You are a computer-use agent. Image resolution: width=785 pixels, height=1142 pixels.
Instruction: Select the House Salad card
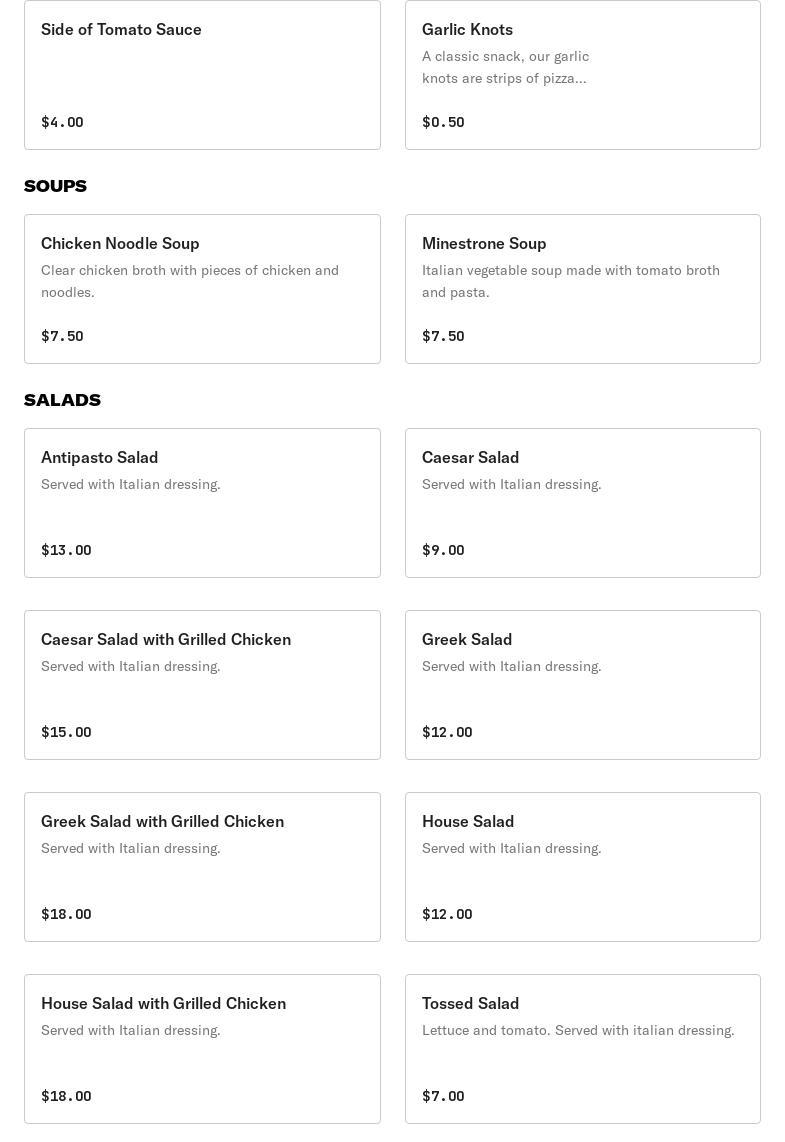point(582,867)
